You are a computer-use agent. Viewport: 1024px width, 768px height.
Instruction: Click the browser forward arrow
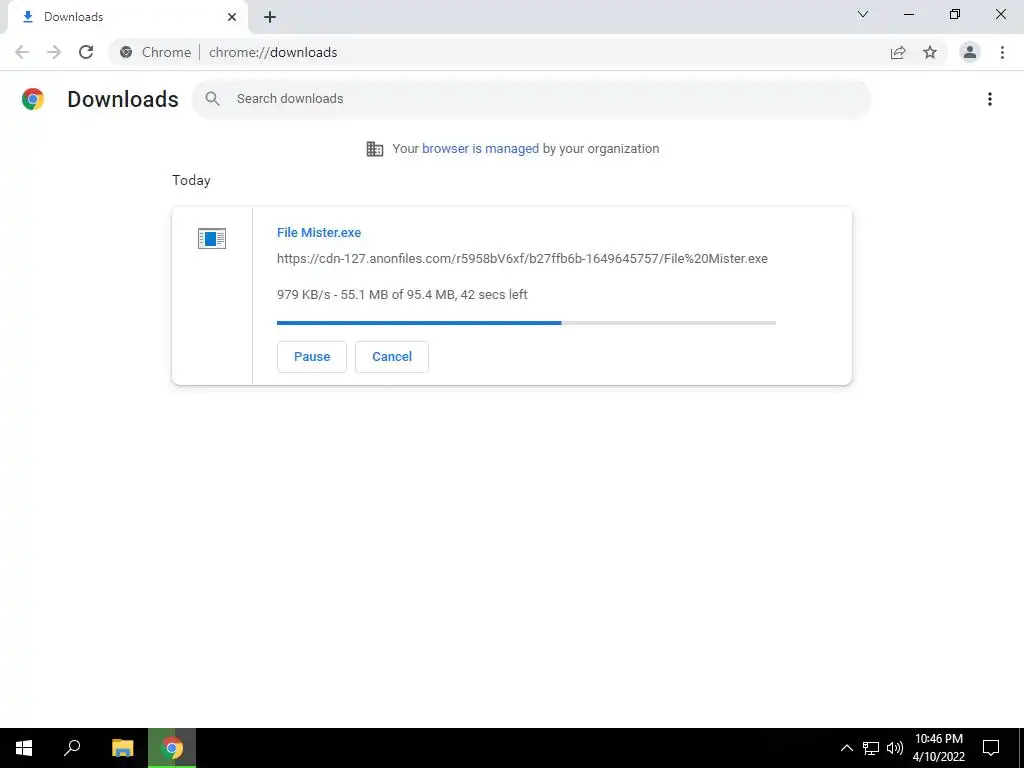click(x=54, y=52)
